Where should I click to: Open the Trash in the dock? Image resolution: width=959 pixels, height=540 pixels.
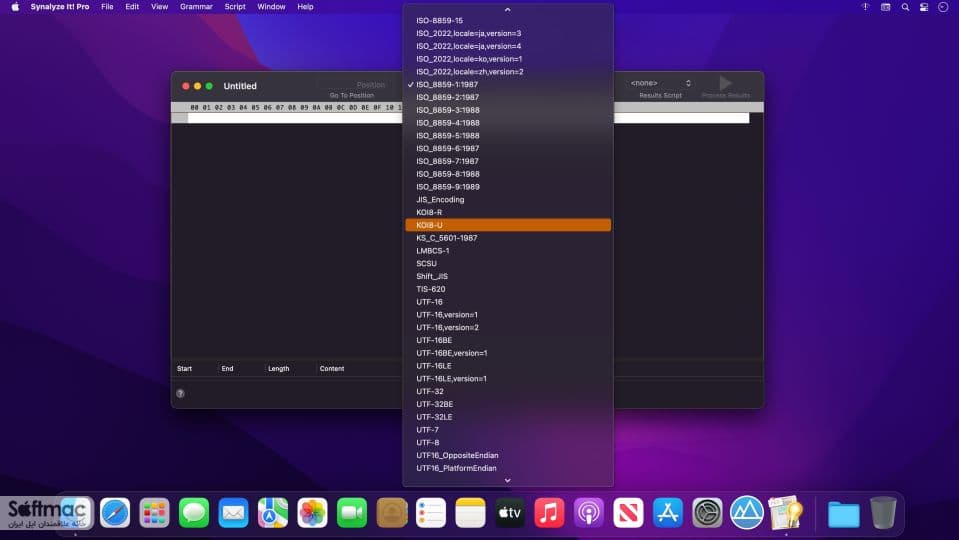click(883, 512)
